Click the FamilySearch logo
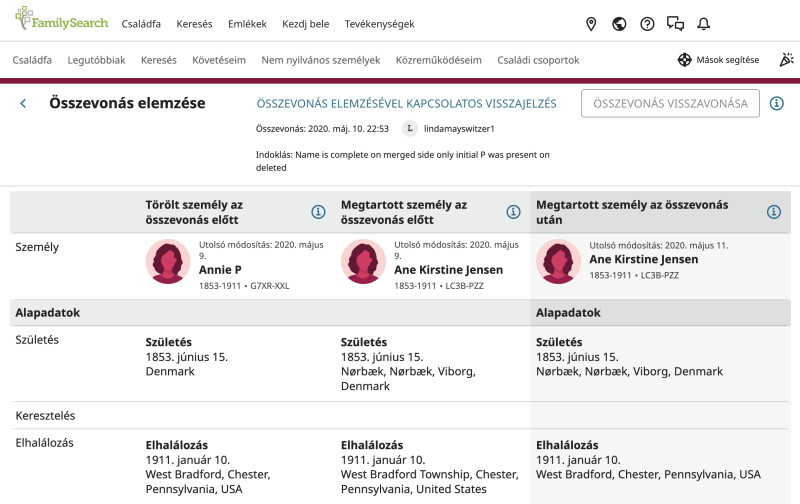This screenshot has width=800, height=504. click(62, 19)
